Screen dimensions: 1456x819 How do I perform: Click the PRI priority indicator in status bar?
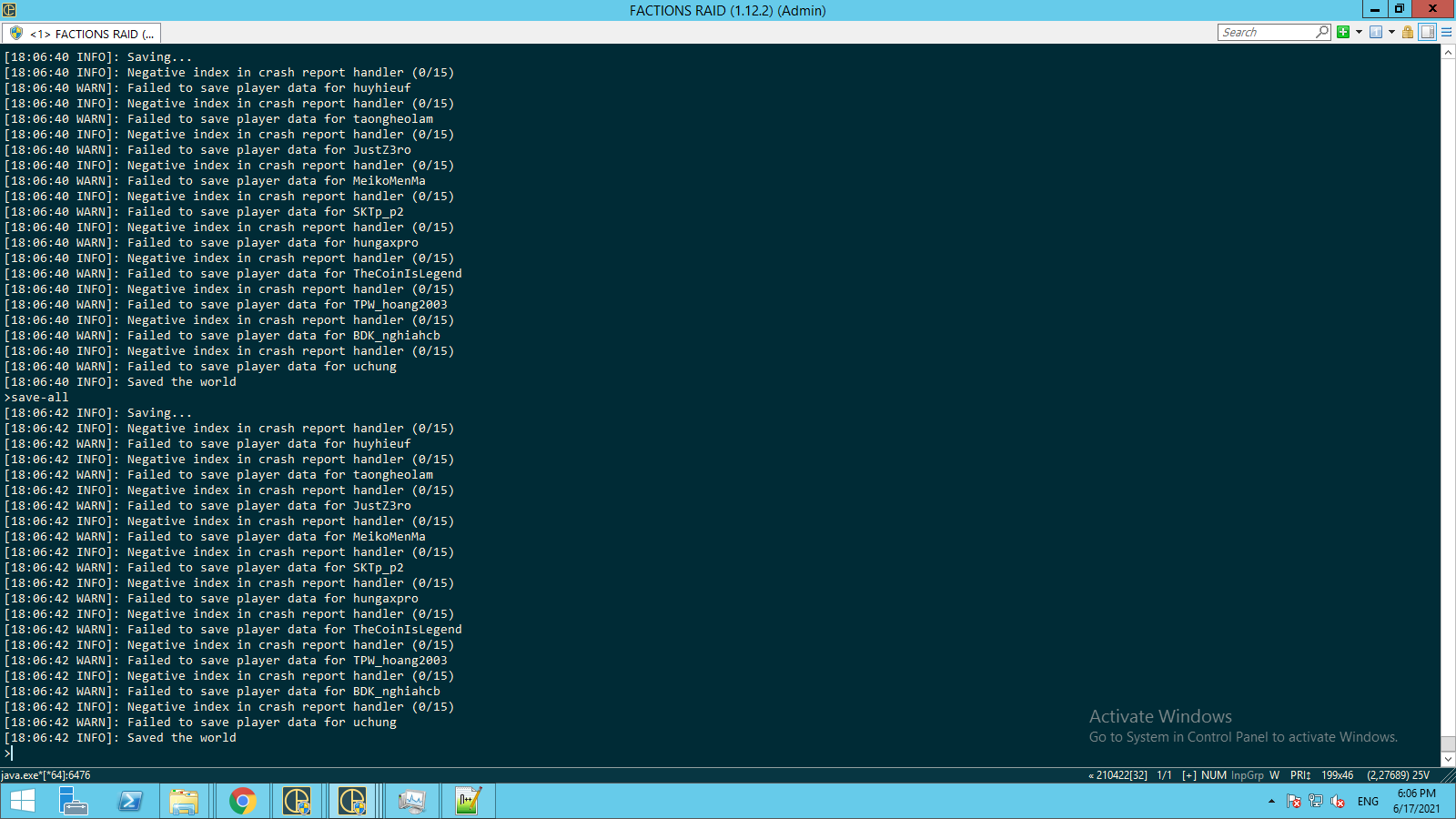[1300, 775]
